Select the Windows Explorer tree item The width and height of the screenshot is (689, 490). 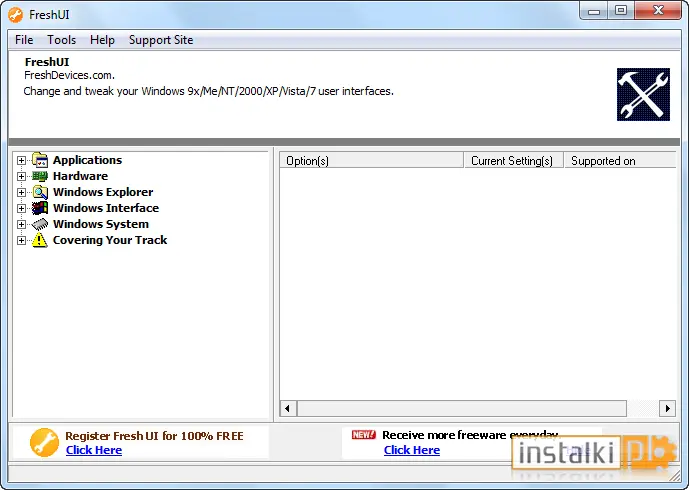point(103,192)
